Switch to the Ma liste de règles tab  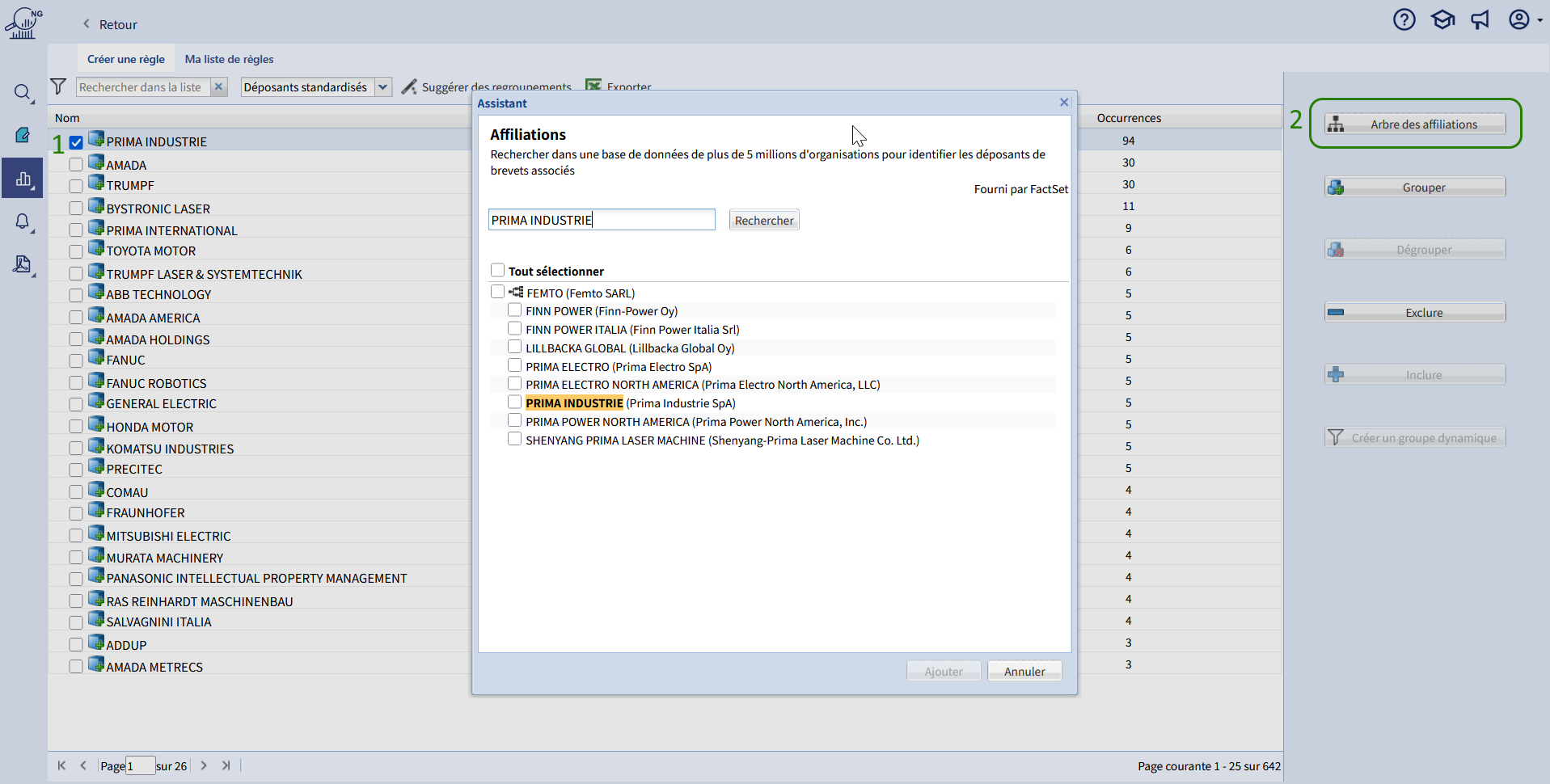point(229,59)
